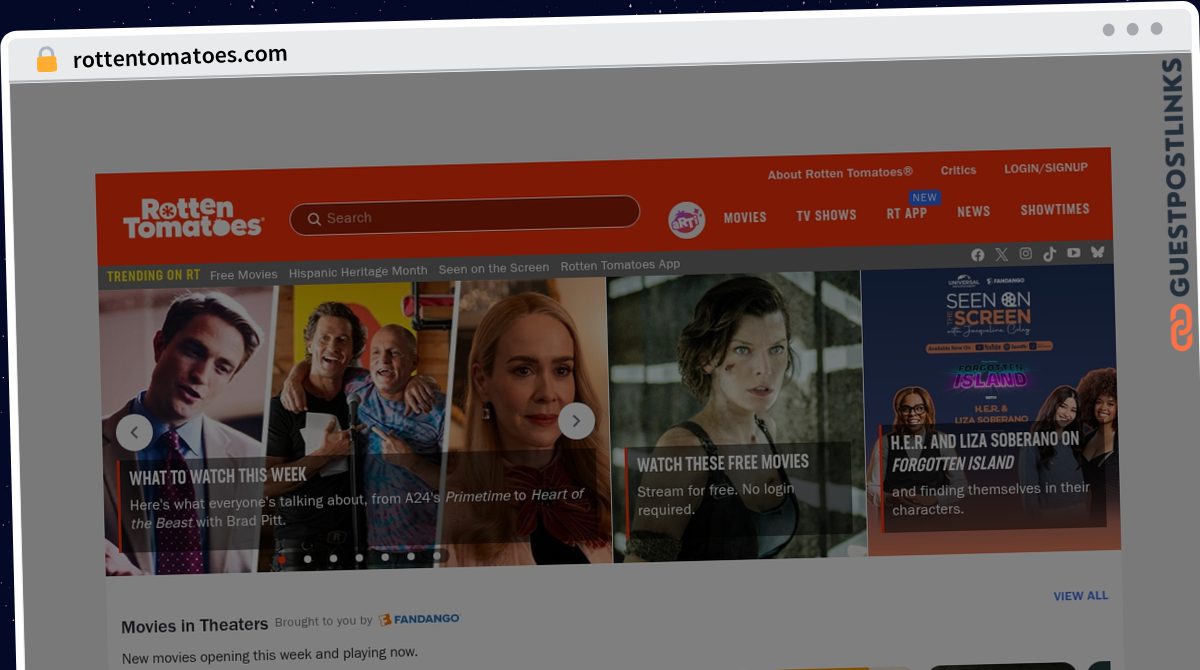Click the TRENDING ON RT label

(x=154, y=276)
